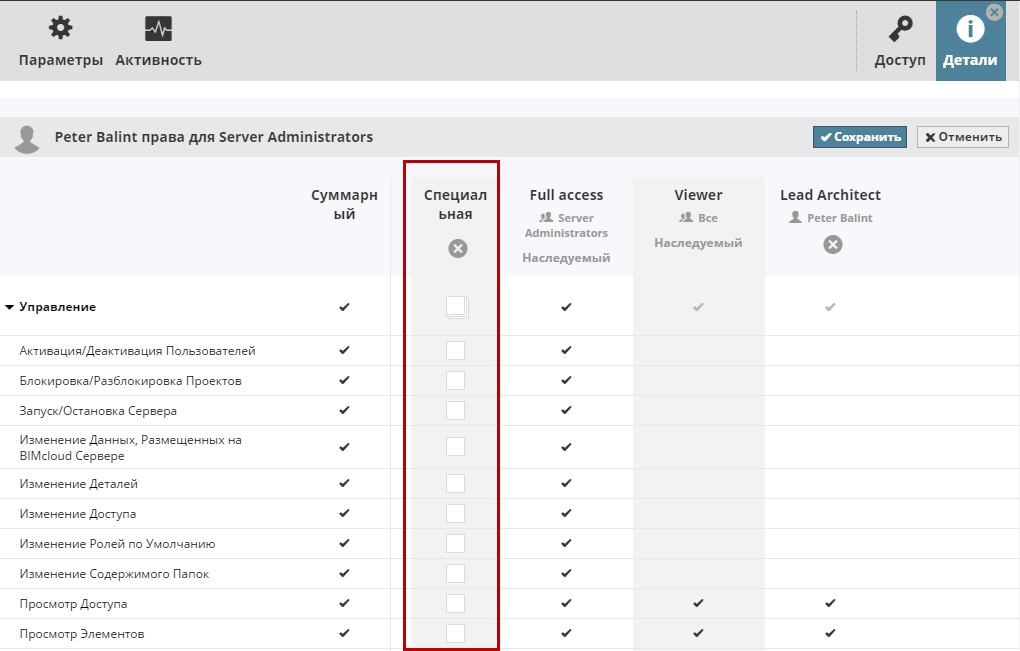The image size is (1020, 651).
Task: Click Full access checkmark for Изменение Деталей
Action: pos(566,483)
